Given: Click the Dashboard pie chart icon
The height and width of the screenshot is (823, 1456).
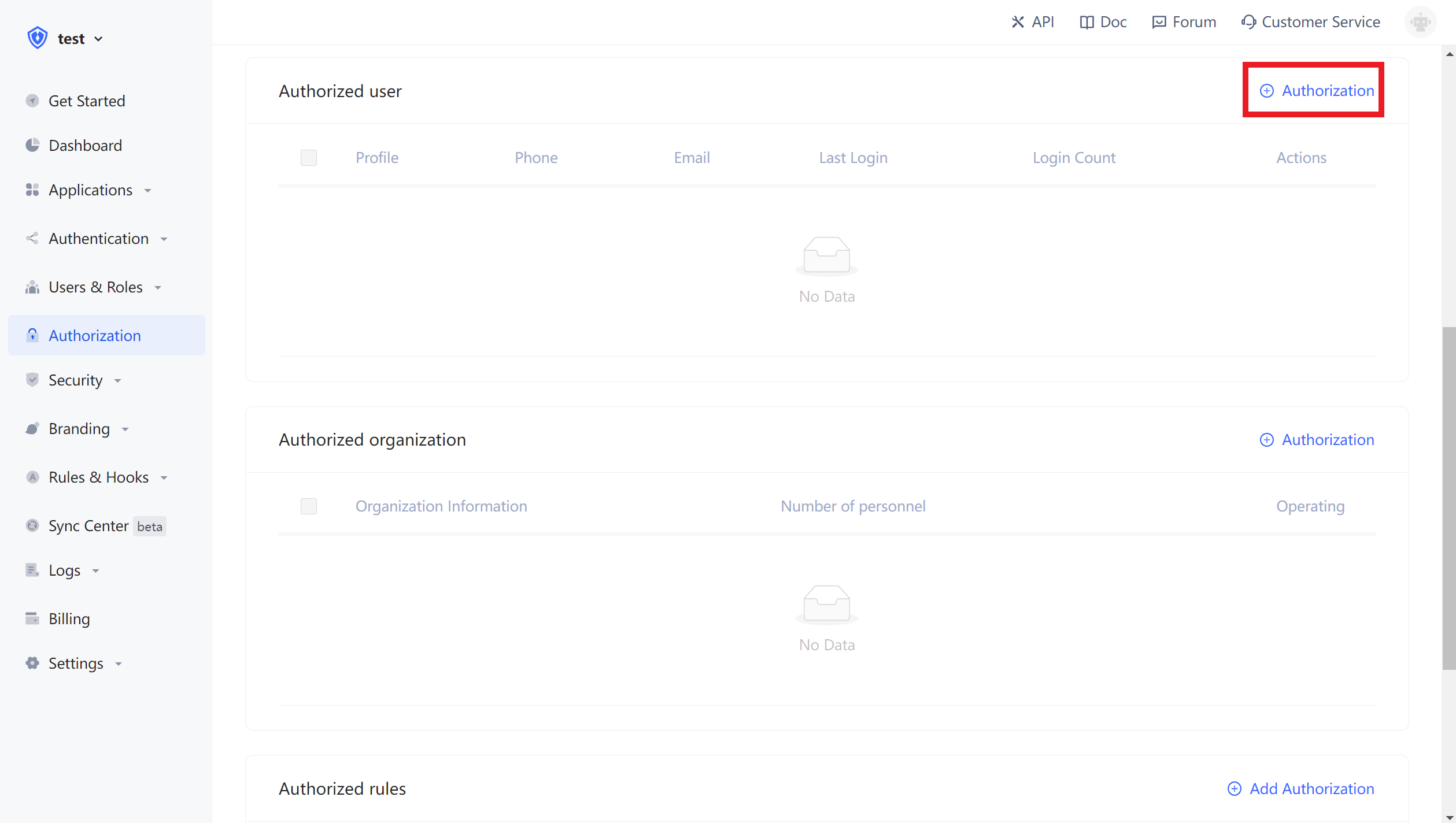Looking at the screenshot, I should point(32,145).
